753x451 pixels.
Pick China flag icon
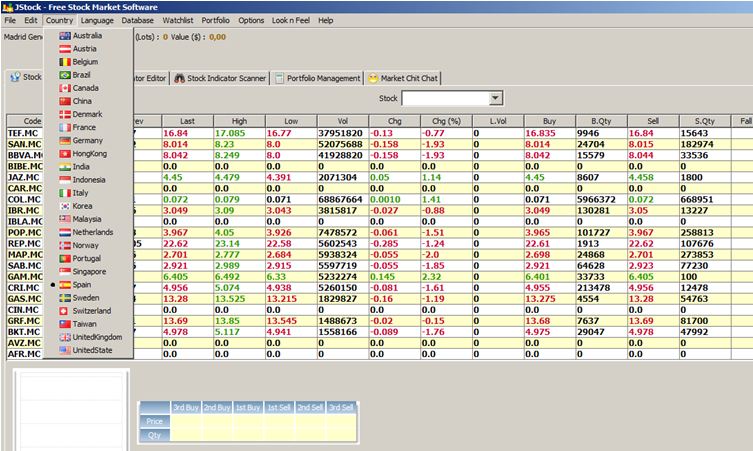coord(65,101)
